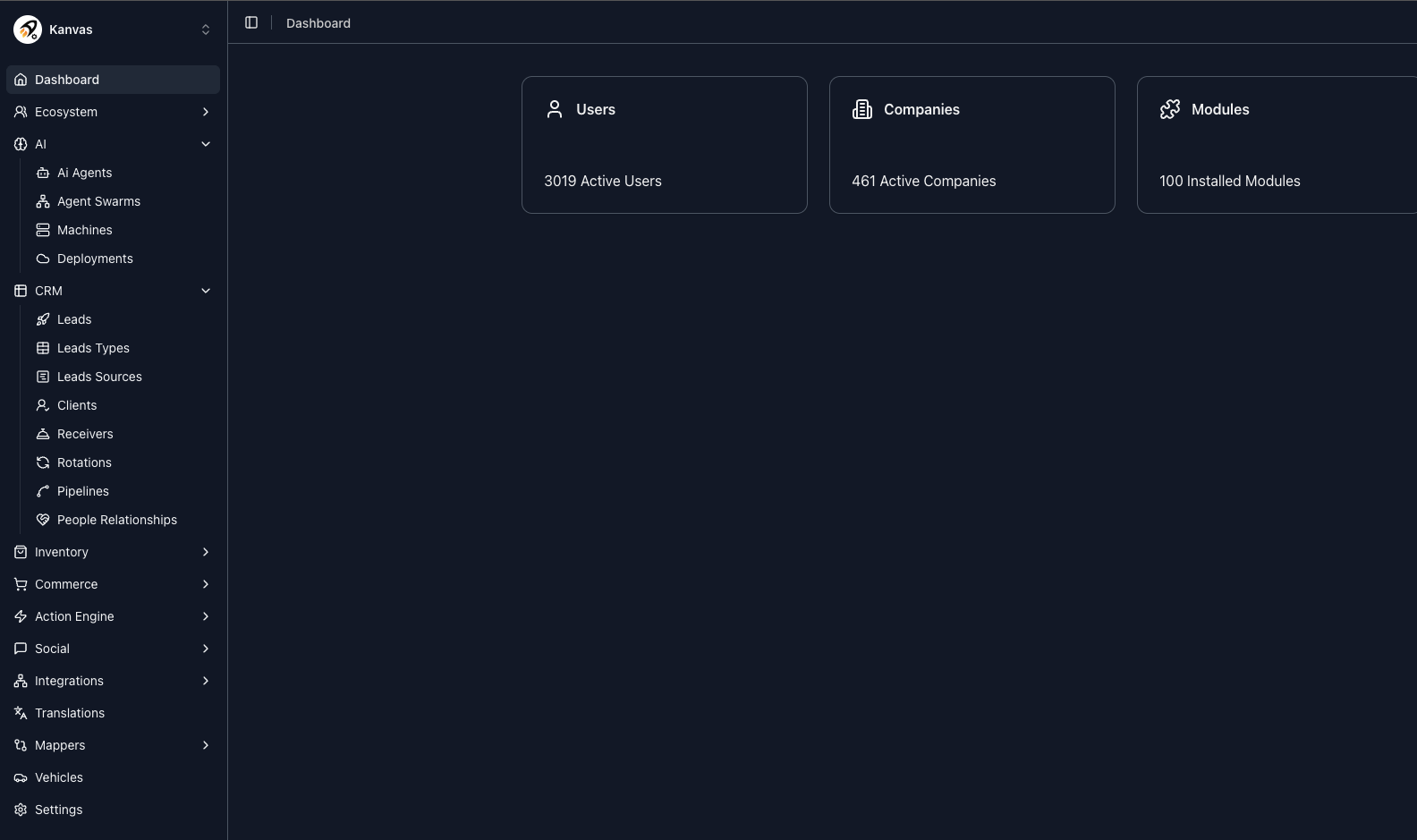Screen dimensions: 1417x840
Task: Collapse the AI section chevron
Action: tap(206, 144)
